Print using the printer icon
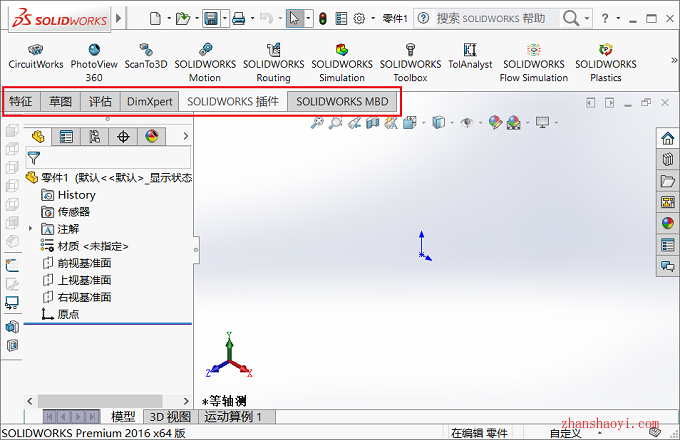This screenshot has width=680, height=440. [x=239, y=19]
